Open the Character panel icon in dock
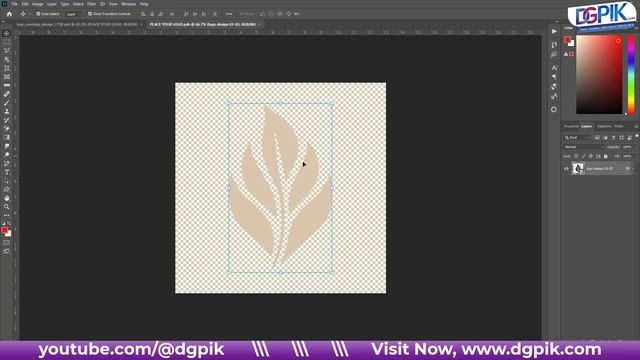The height and width of the screenshot is (360, 640). click(554, 67)
